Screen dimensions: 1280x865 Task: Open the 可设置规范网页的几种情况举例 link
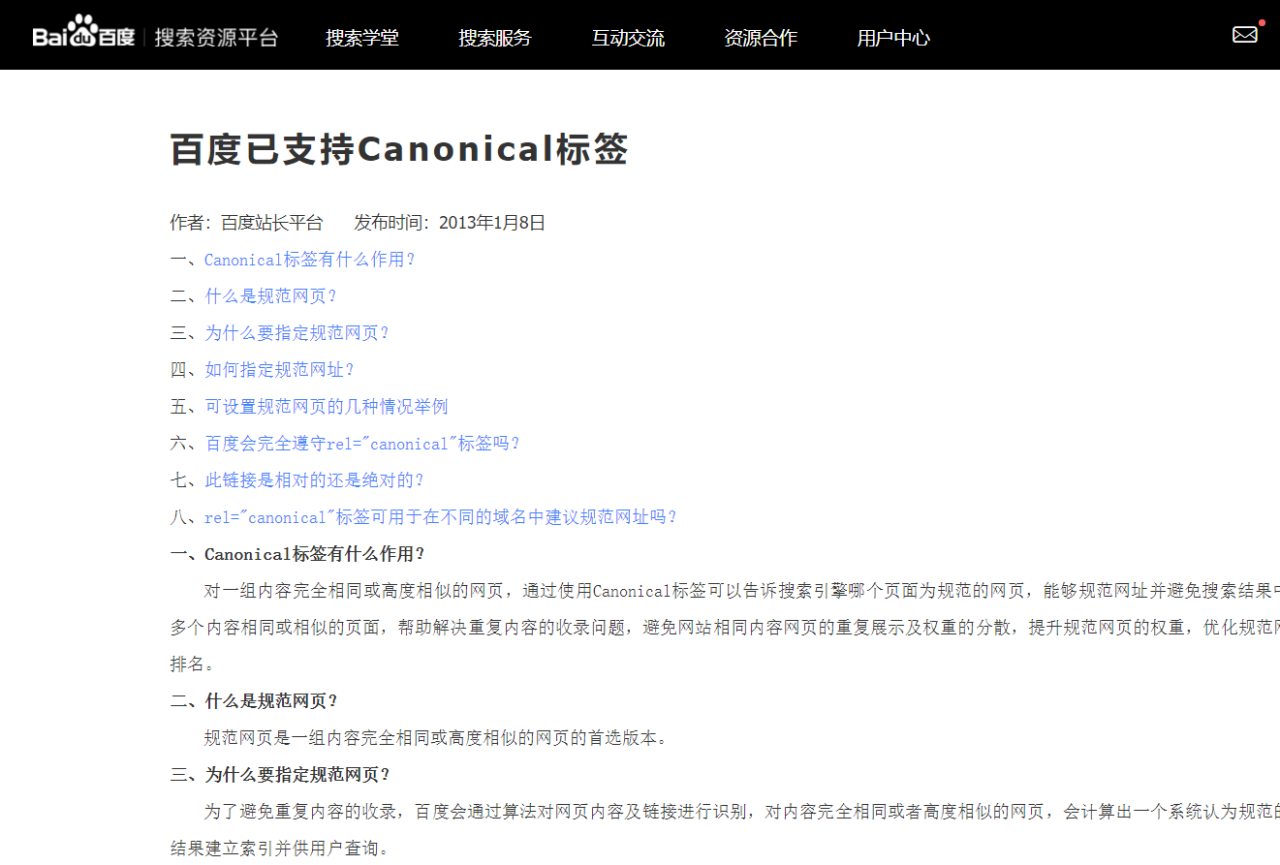(x=325, y=406)
